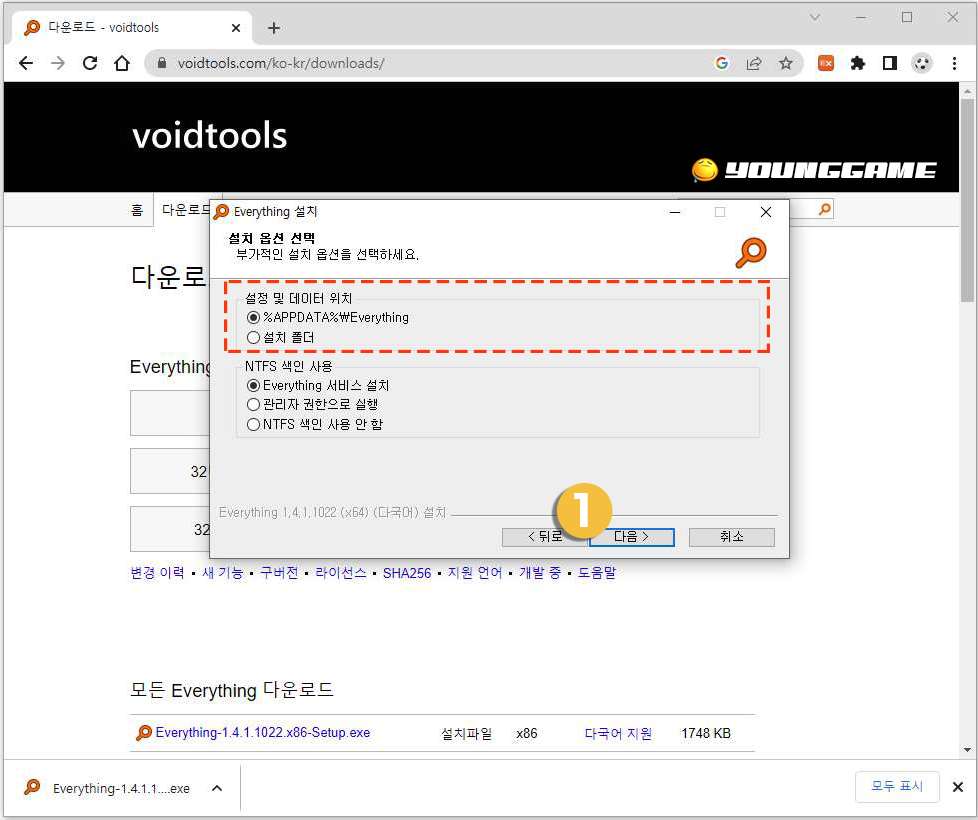Click the scrollbar down arrow
The width and height of the screenshot is (978, 820).
pyautogui.click(x=967, y=750)
